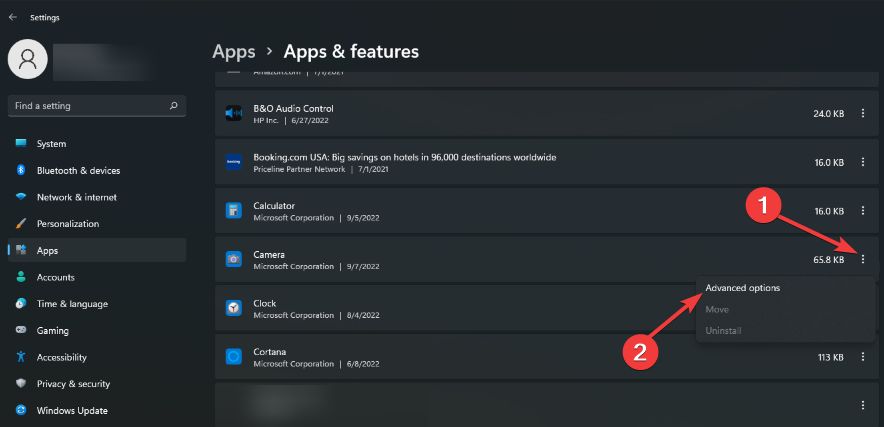Open the Privacy & security shield icon
The image size is (884, 427).
tap(21, 384)
